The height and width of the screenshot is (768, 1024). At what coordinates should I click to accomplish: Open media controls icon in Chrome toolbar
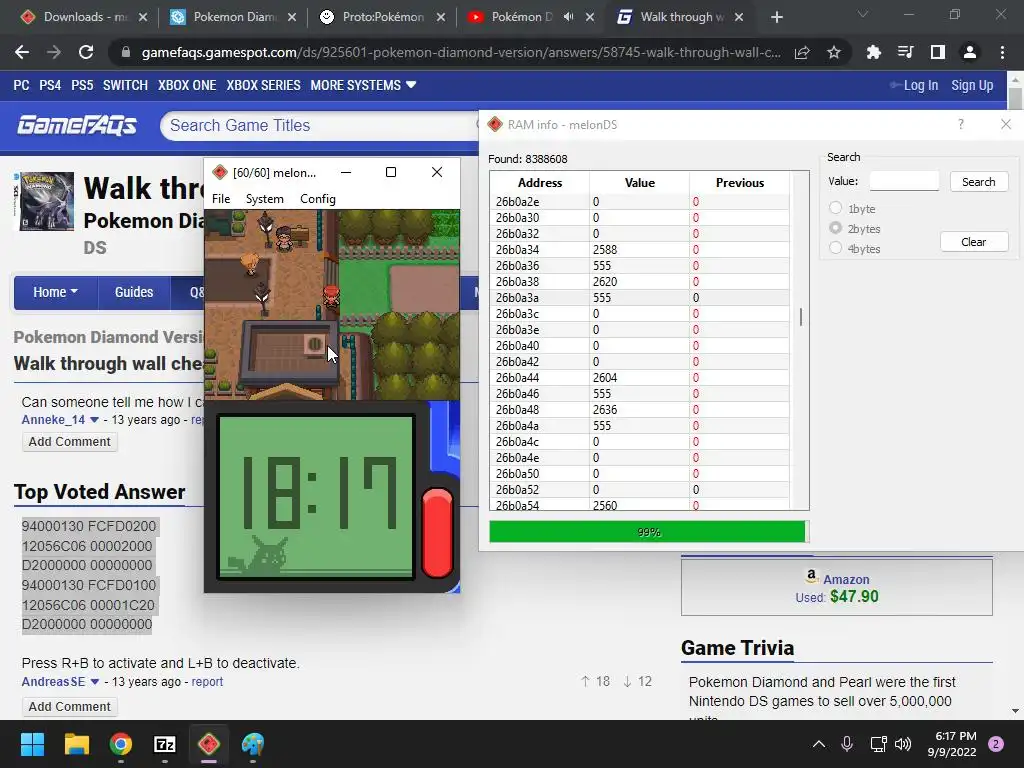(x=905, y=52)
